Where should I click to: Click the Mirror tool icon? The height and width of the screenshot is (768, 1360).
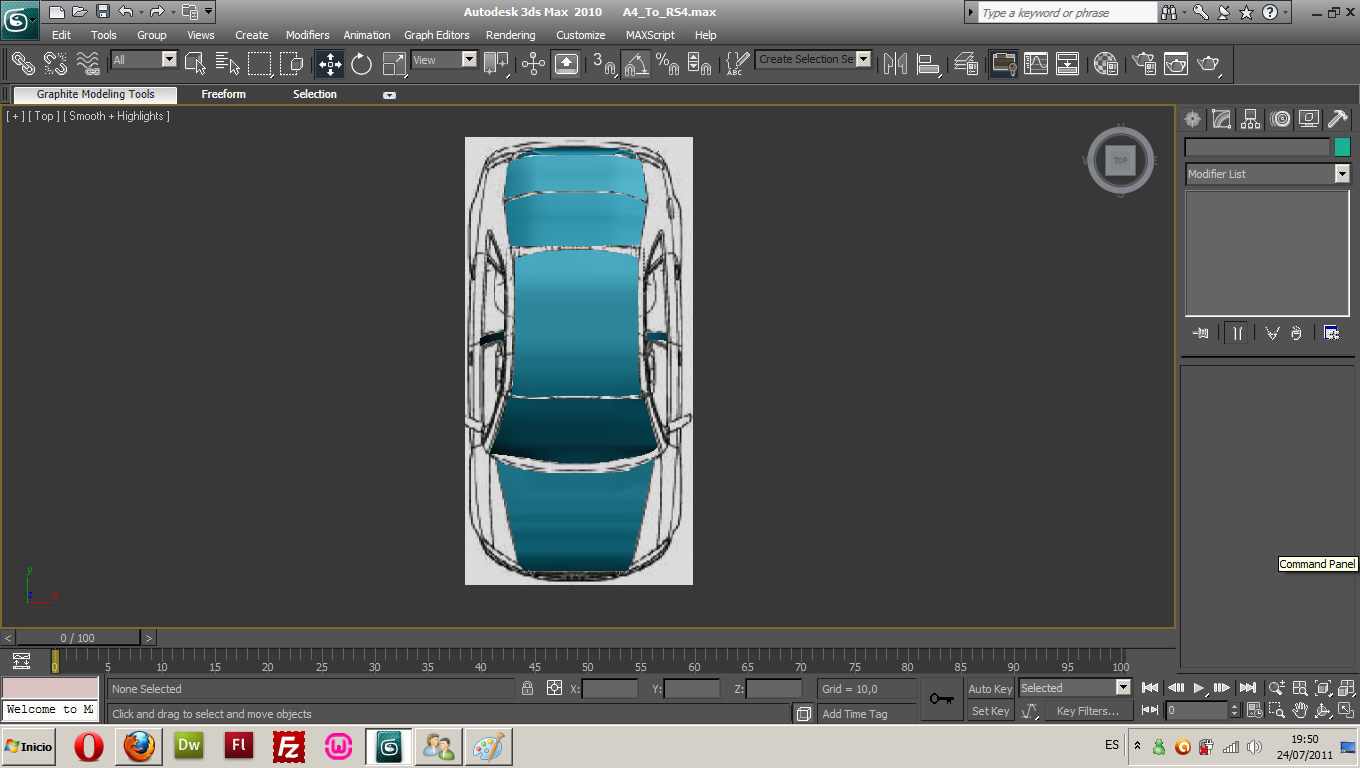pyautogui.click(x=895, y=64)
